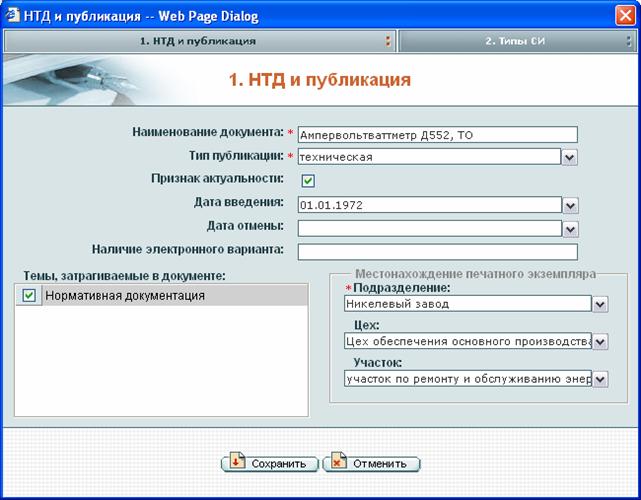Click Наименование документа input field

coord(437,135)
